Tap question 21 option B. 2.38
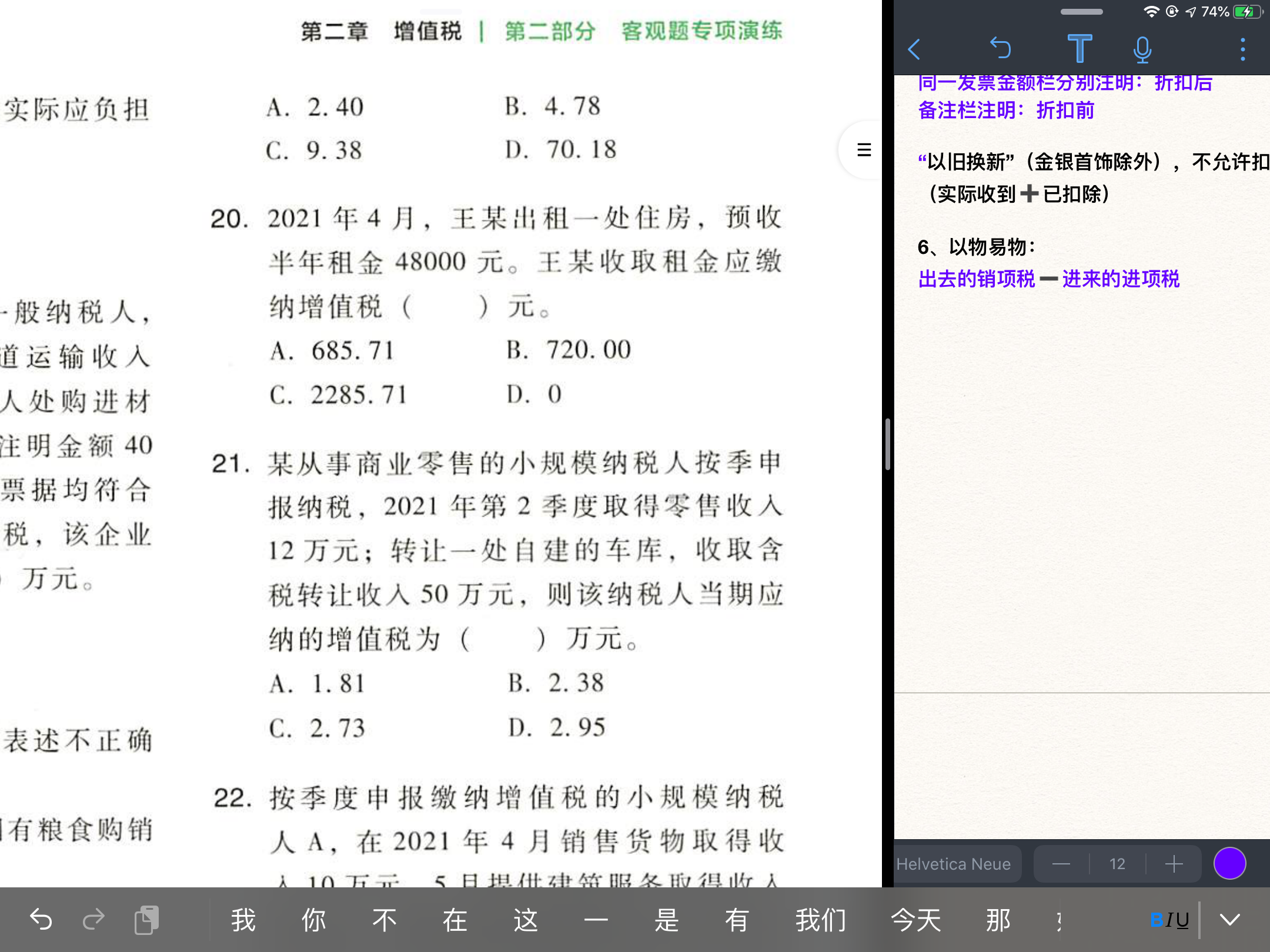Screen dimensions: 1270x952 pyautogui.click(x=556, y=683)
